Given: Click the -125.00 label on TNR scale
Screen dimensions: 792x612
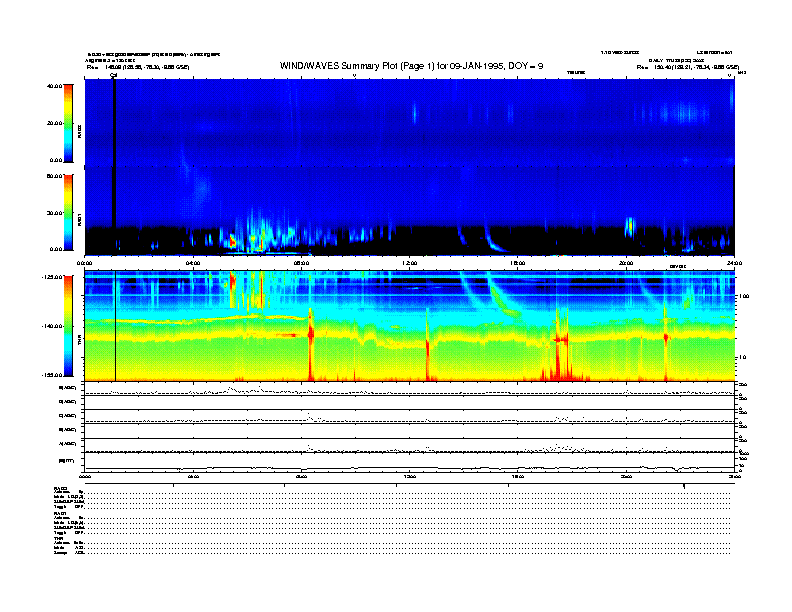Looking at the screenshot, I should [52, 277].
